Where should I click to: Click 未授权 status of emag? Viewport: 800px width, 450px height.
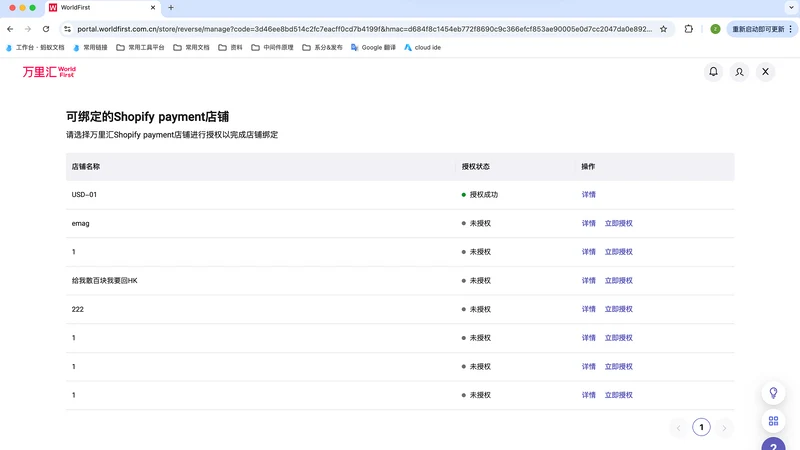point(476,223)
